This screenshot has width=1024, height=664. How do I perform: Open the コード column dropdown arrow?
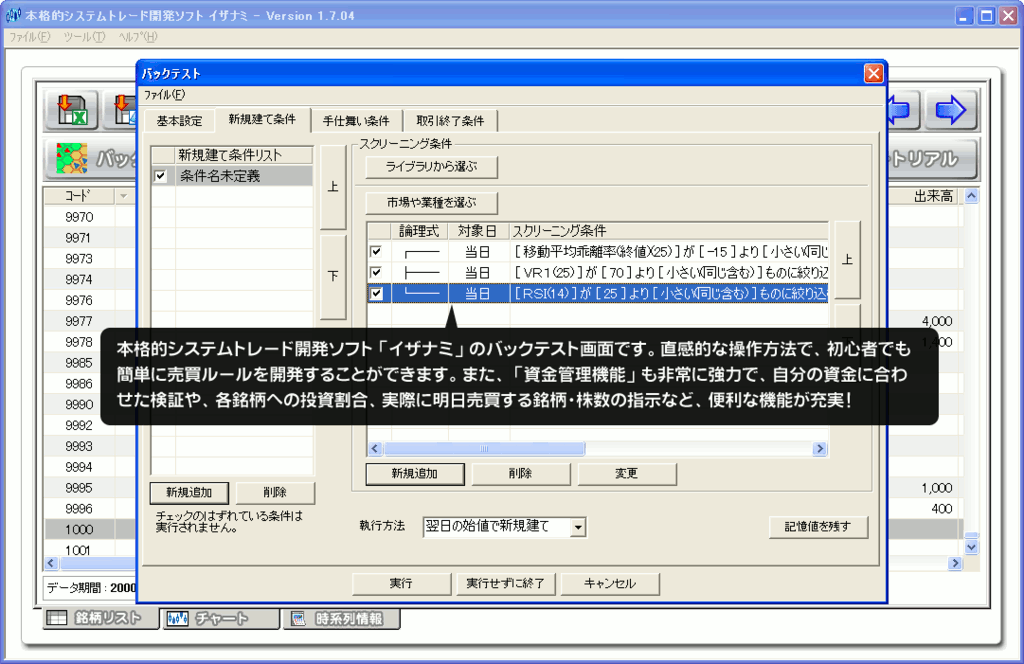(123, 196)
